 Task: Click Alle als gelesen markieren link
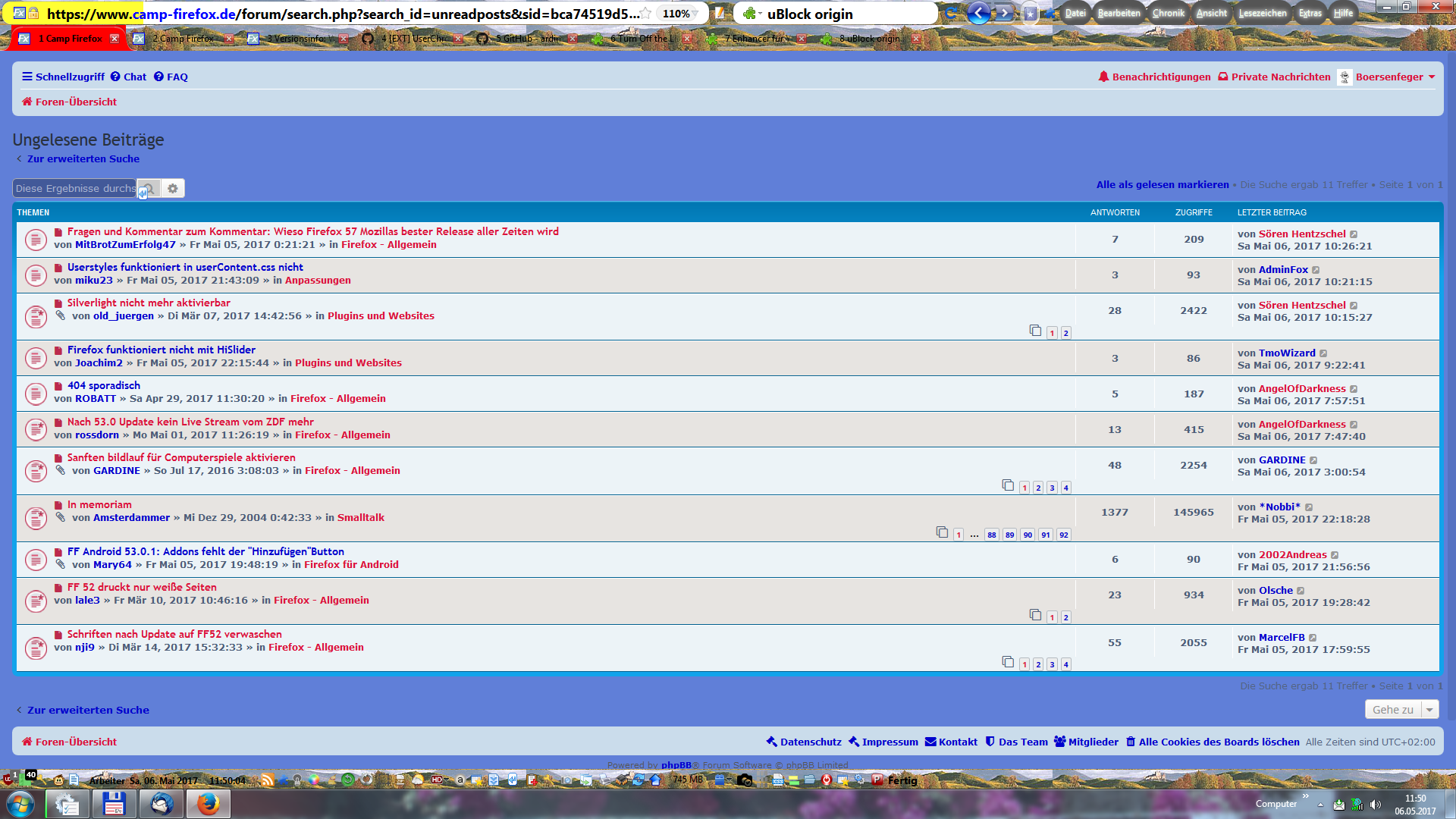(1162, 184)
